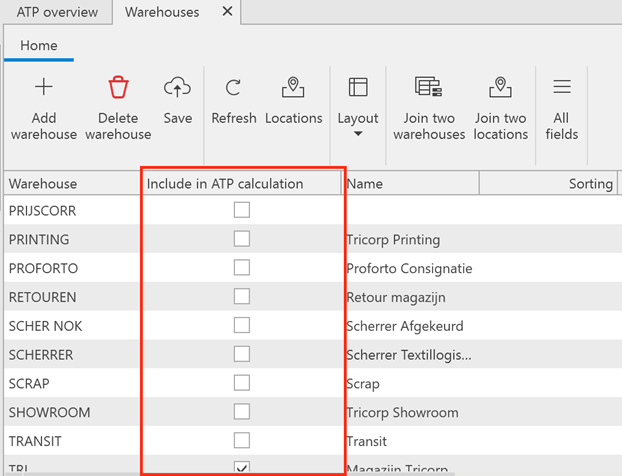Click the Join two warehouses icon

[x=429, y=88]
